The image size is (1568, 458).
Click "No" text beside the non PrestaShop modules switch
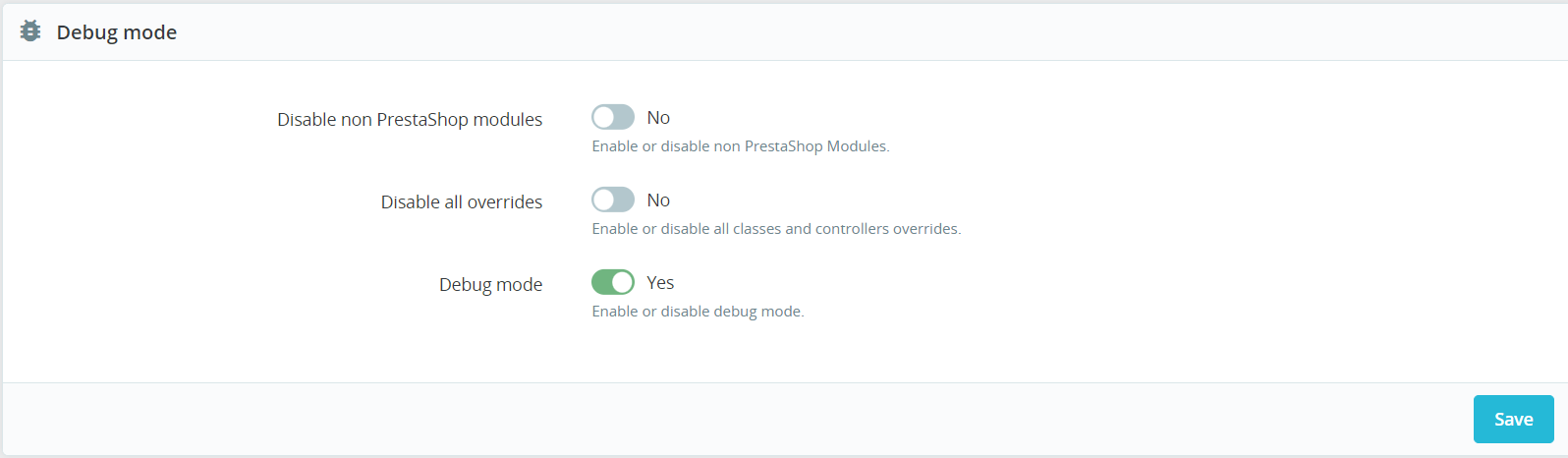click(x=658, y=118)
